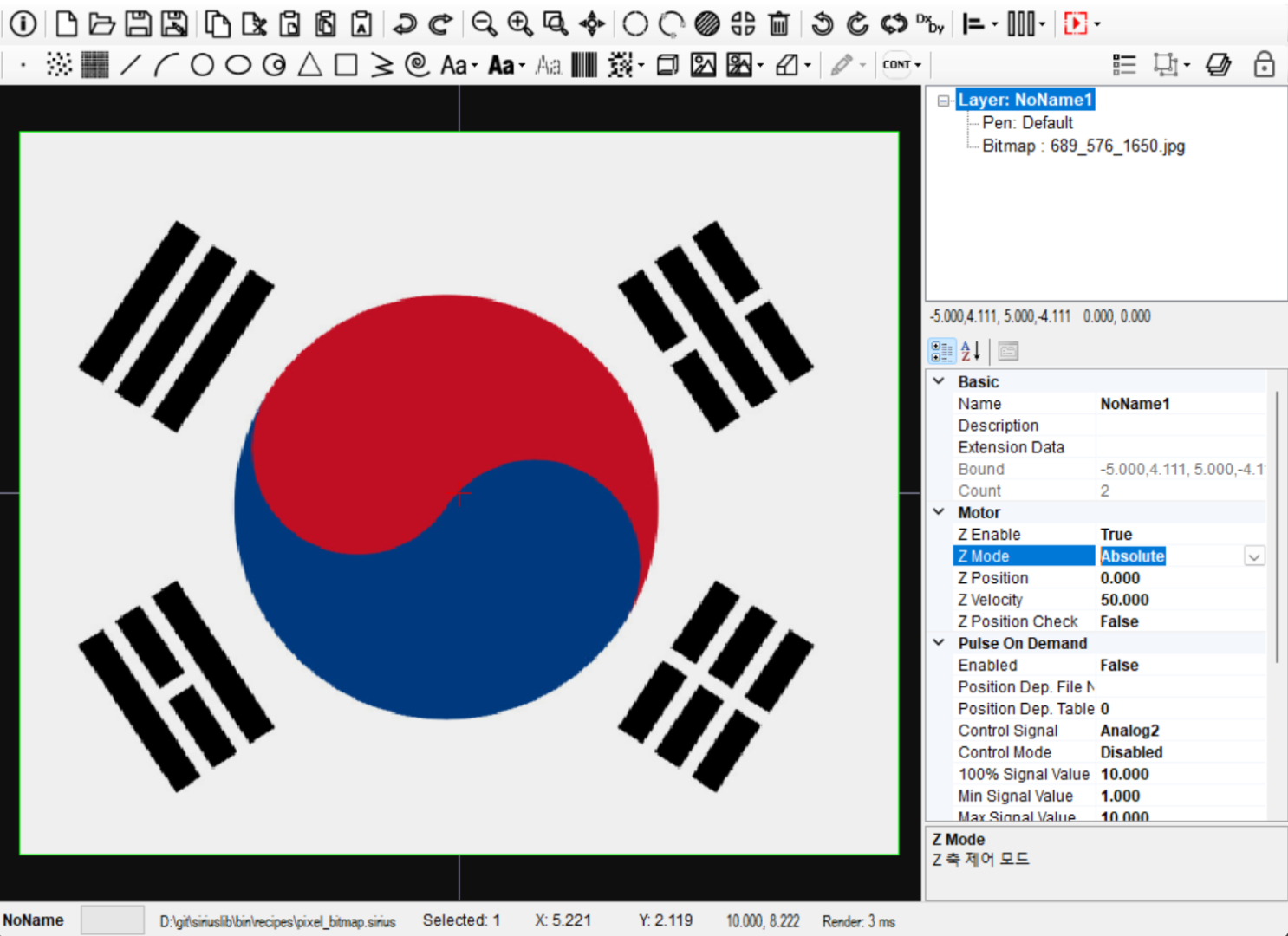This screenshot has height=936, width=1288.
Task: Toggle categorized view in the property grid
Action: [941, 351]
